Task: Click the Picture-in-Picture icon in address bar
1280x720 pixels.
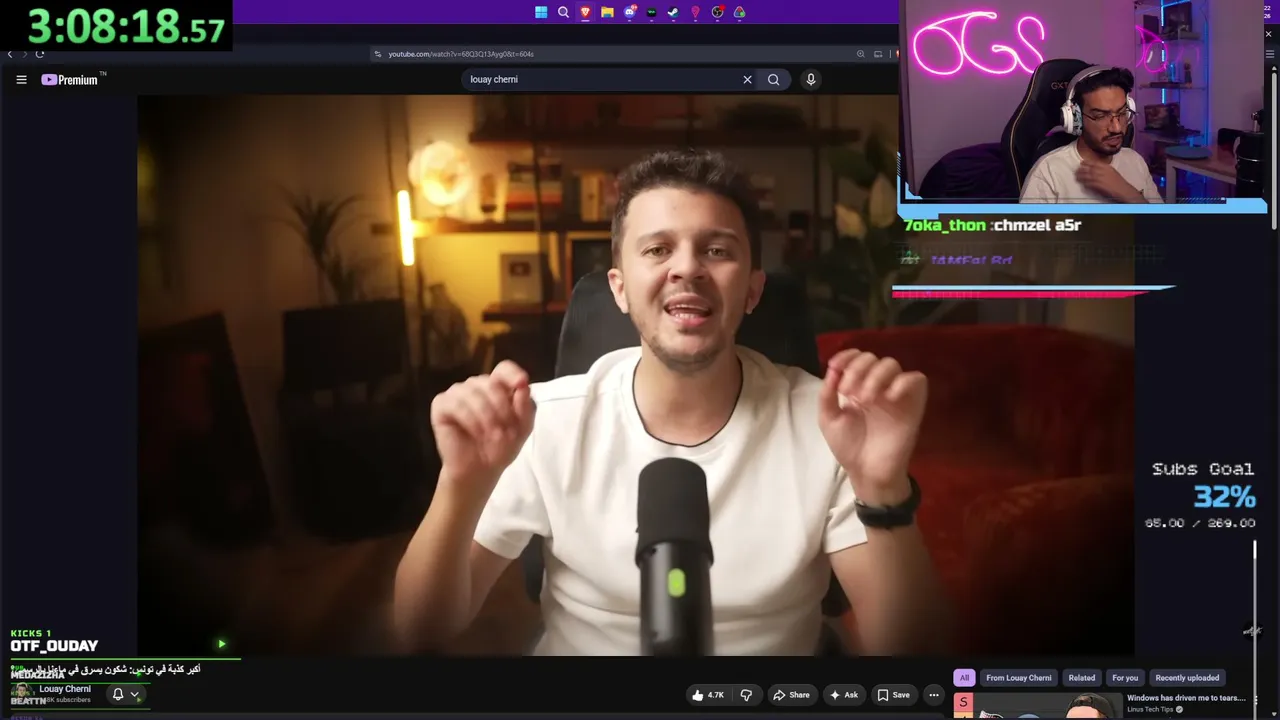Action: tap(878, 54)
